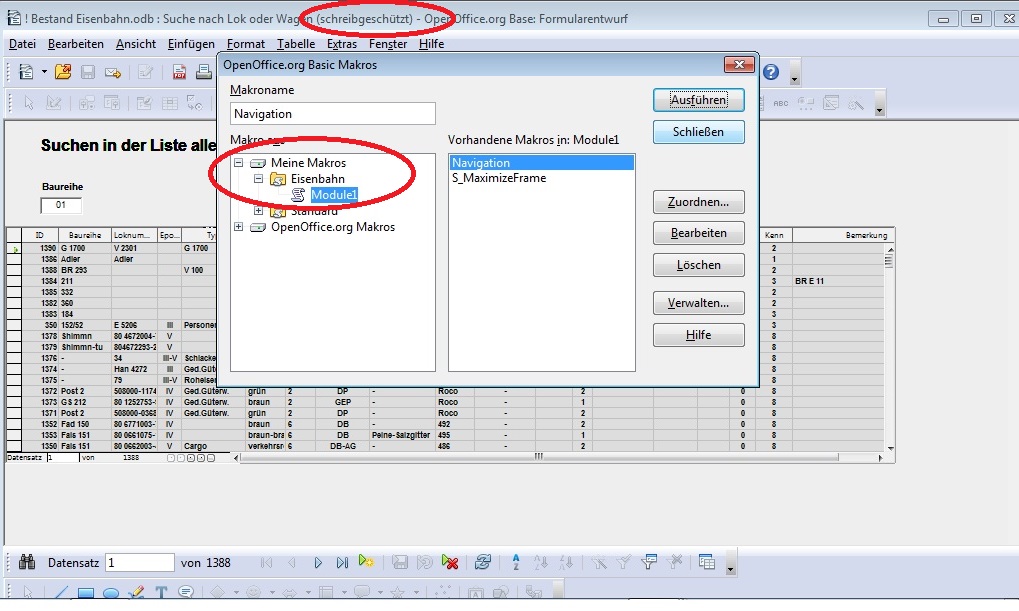Screen dimensions: 1019x611
Task: Select the Rectangle drawing tool
Action: point(86,593)
